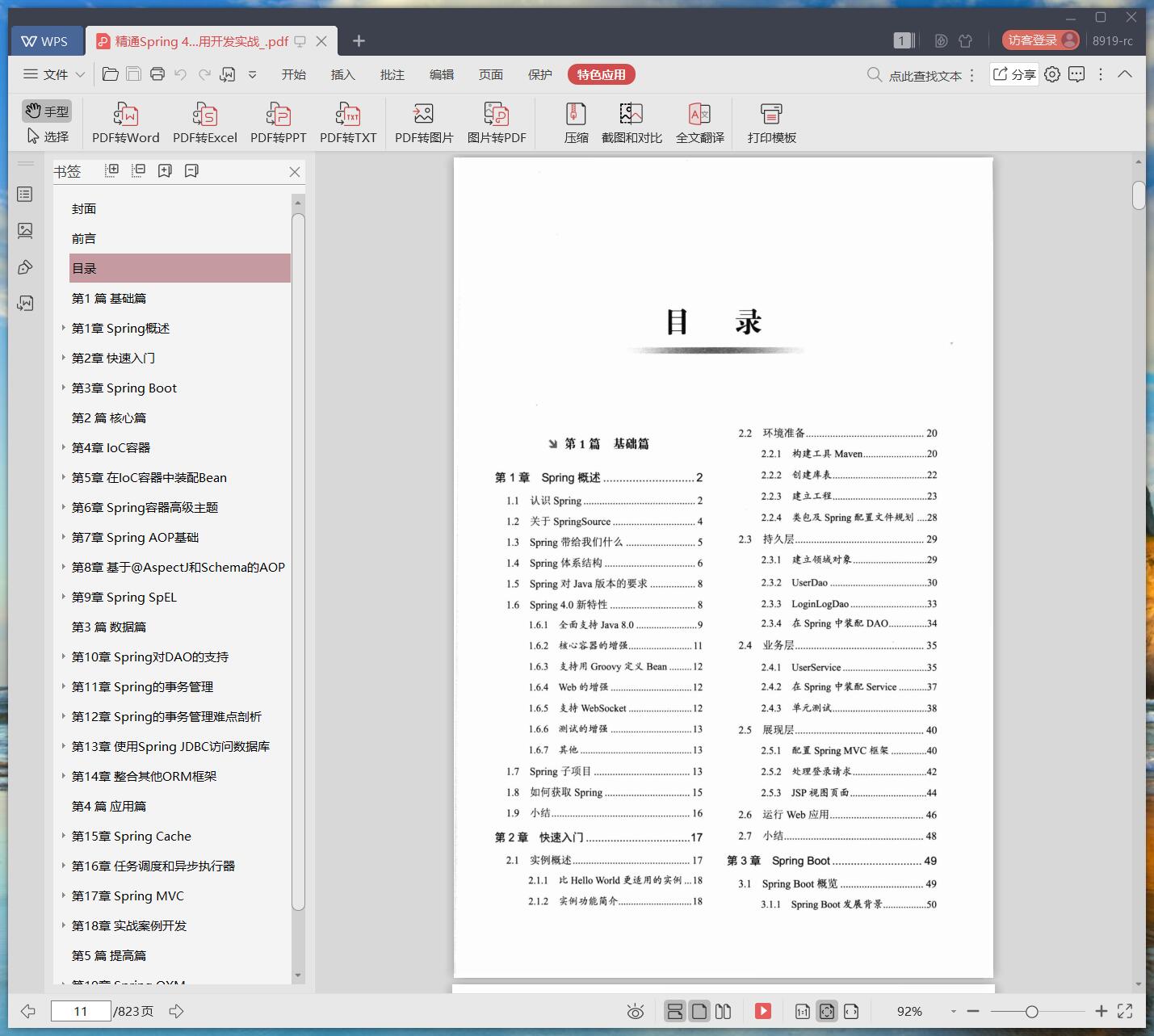This screenshot has height=1036, width=1154.
Task: Open thumbnails panel in left sidebar
Action: point(25,195)
